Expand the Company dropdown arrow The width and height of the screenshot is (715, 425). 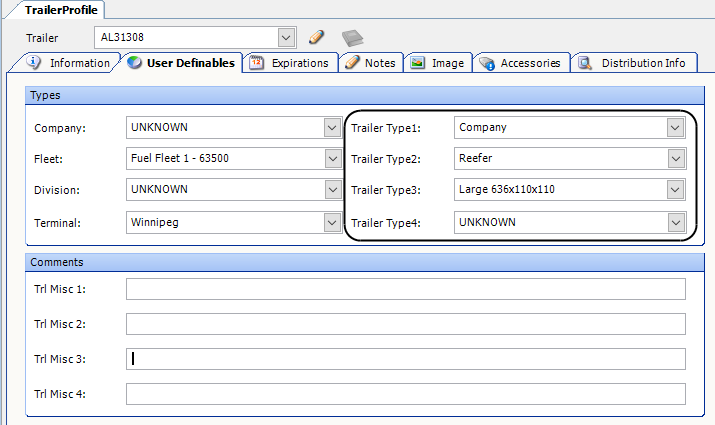[332, 128]
